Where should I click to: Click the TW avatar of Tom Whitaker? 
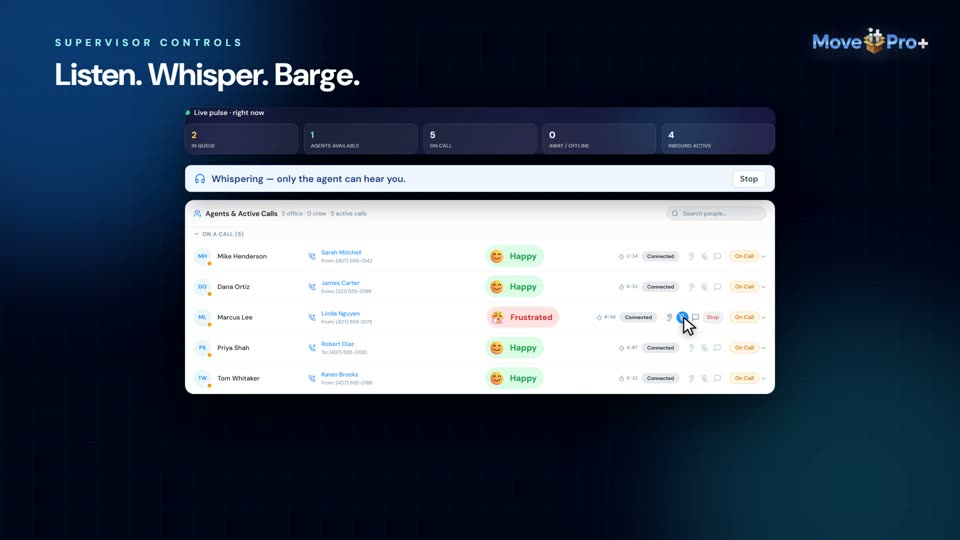coord(202,378)
